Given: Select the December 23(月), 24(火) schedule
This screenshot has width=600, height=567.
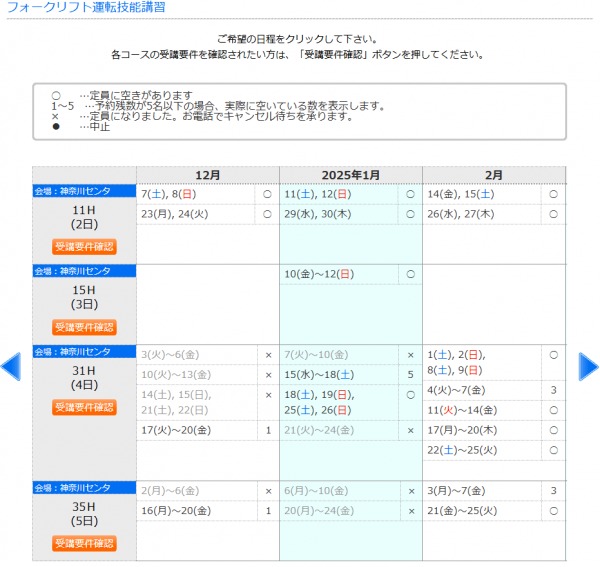Looking at the screenshot, I should click(x=174, y=214).
